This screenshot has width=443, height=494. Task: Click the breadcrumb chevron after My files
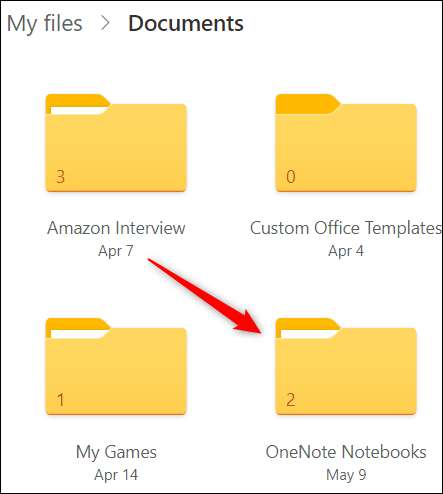click(x=105, y=23)
